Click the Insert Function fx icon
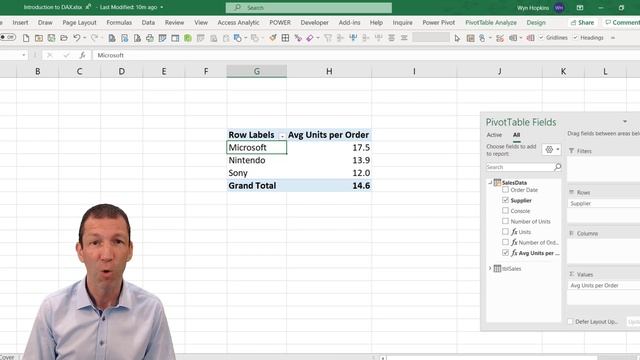640x360 pixels. point(82,55)
